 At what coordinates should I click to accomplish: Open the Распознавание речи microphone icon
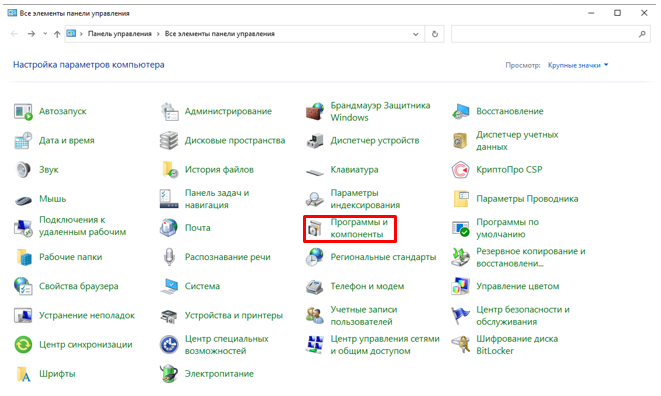[169, 257]
